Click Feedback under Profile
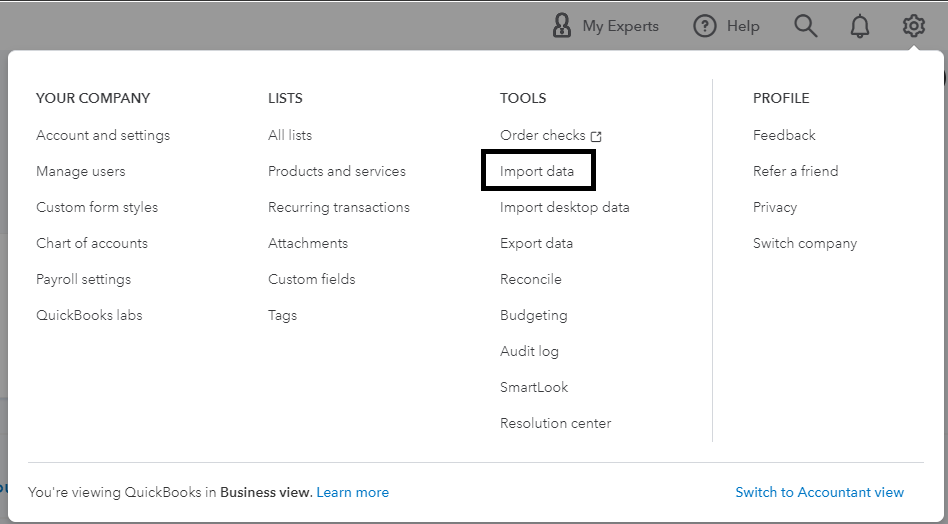Screen dimensions: 948x524 [x=784, y=135]
